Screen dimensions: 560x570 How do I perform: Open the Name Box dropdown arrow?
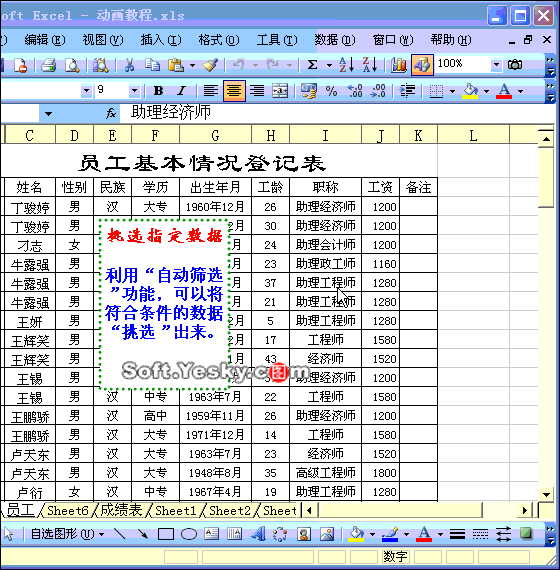(x=48, y=114)
